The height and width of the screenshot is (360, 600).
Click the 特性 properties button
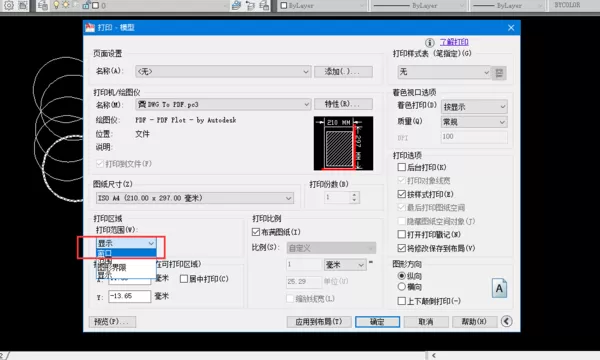click(x=343, y=104)
